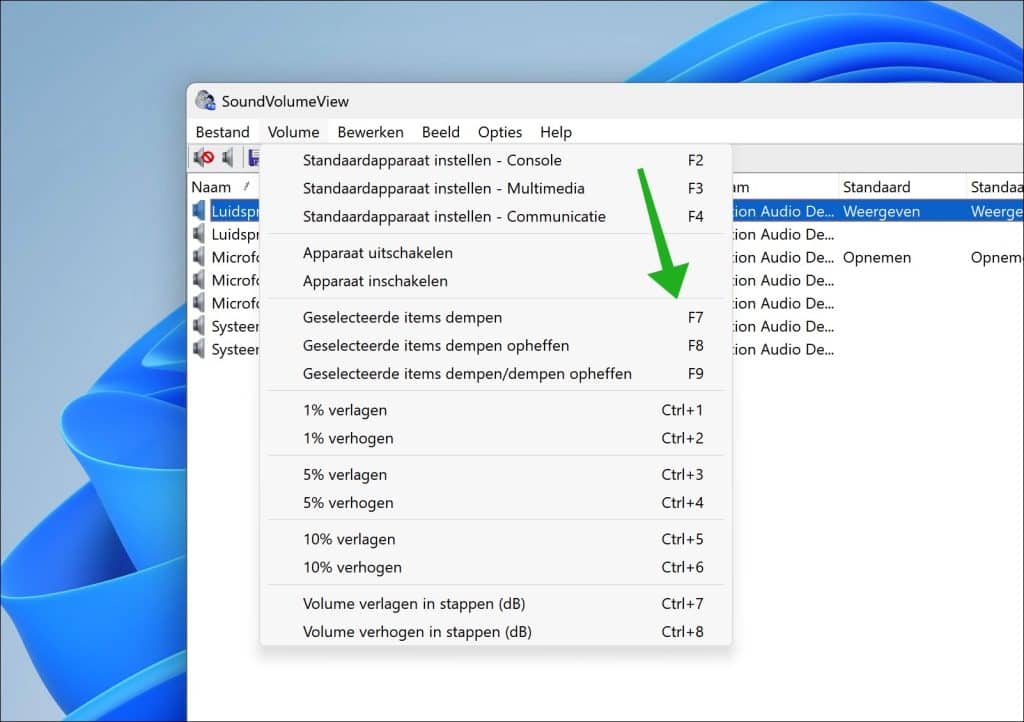Click the SoundVolumeView app icon in title bar
This screenshot has height=722, width=1024.
point(205,101)
